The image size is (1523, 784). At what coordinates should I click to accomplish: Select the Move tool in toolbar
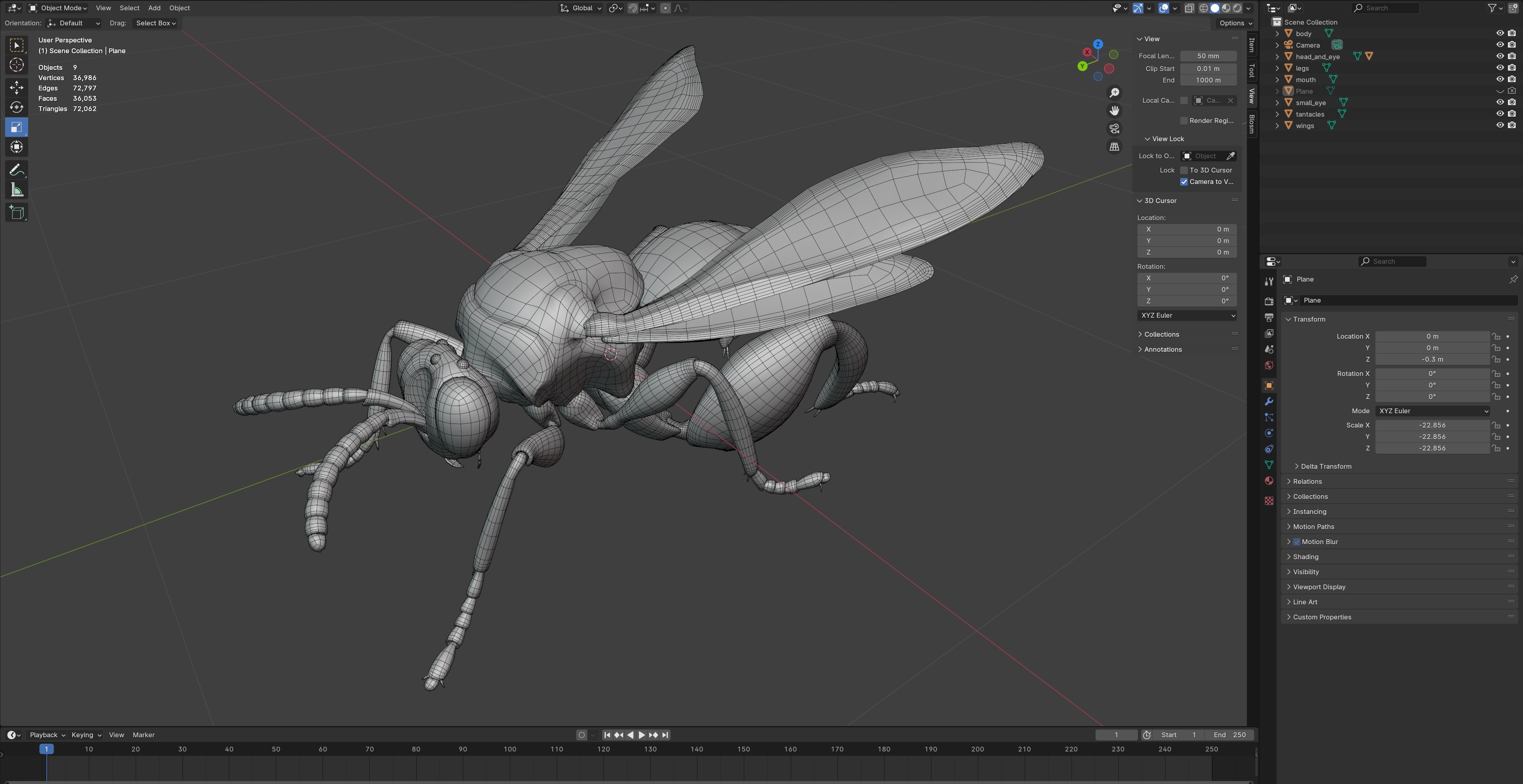point(17,87)
